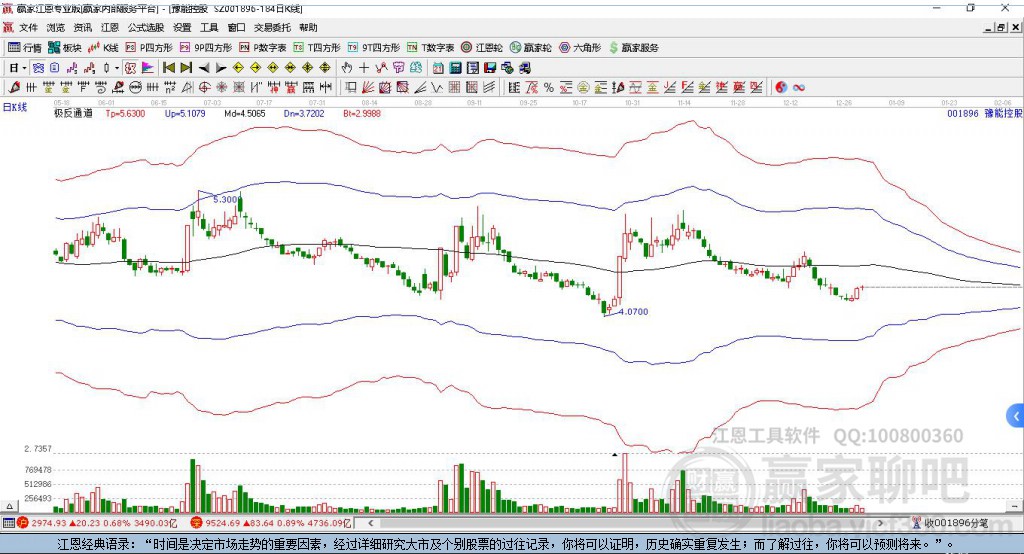The image size is (1024, 554).
Task: Click the 收001896分笔 status item
Action: click(x=951, y=523)
